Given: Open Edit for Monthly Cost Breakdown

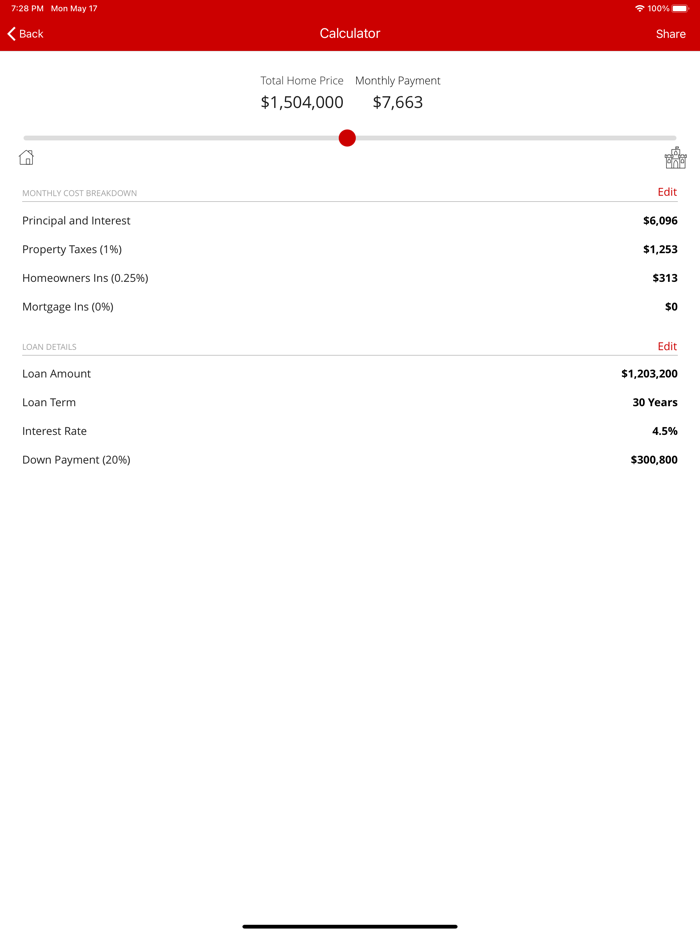Looking at the screenshot, I should coord(667,192).
